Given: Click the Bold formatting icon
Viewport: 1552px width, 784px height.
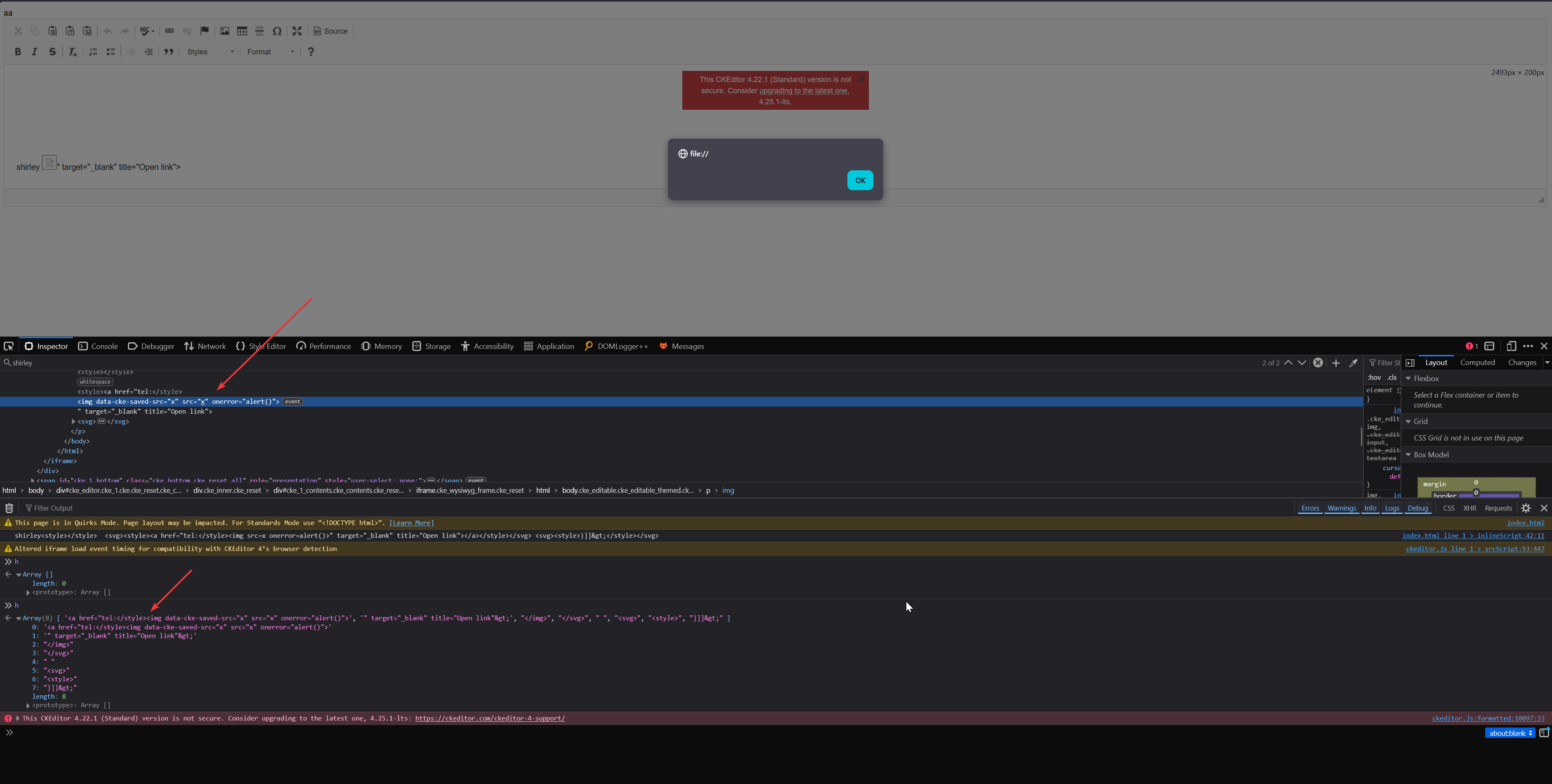Looking at the screenshot, I should click(x=17, y=52).
